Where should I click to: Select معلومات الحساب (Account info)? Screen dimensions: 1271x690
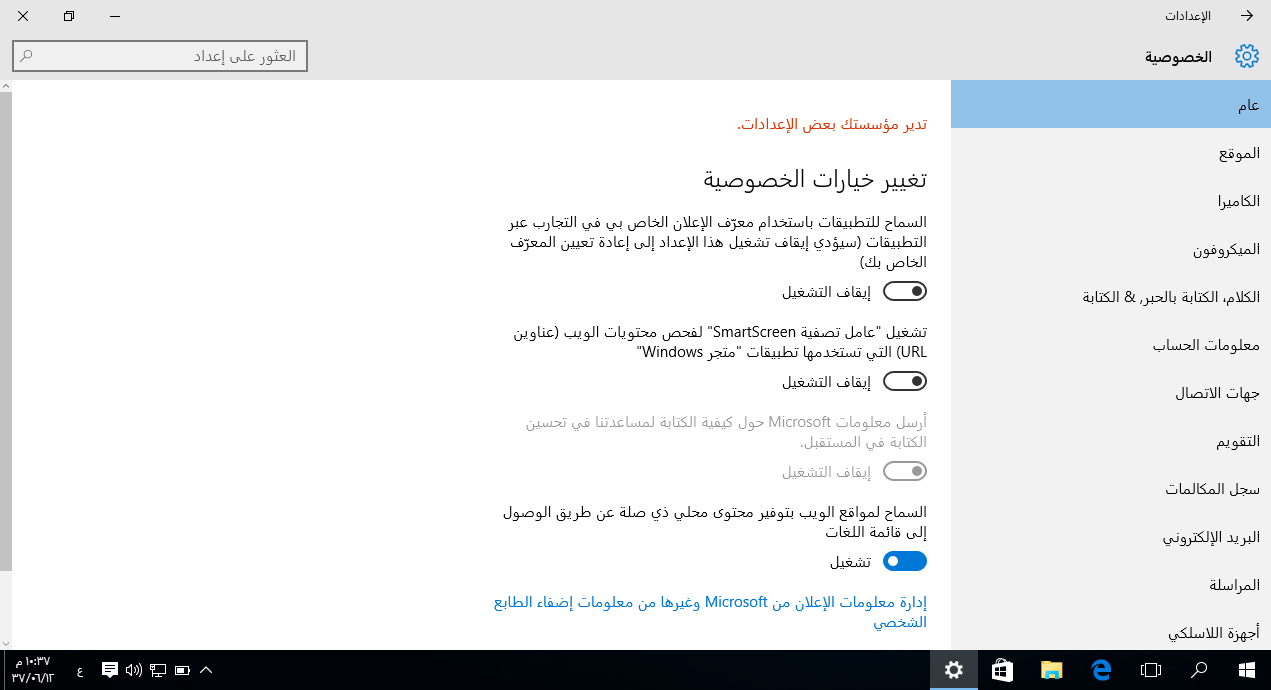point(1111,345)
